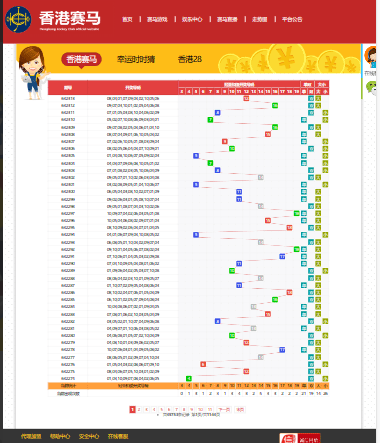This screenshot has height=443, width=380.
Task: Open the 平台公告 announcements menu item
Action: coord(292,19)
